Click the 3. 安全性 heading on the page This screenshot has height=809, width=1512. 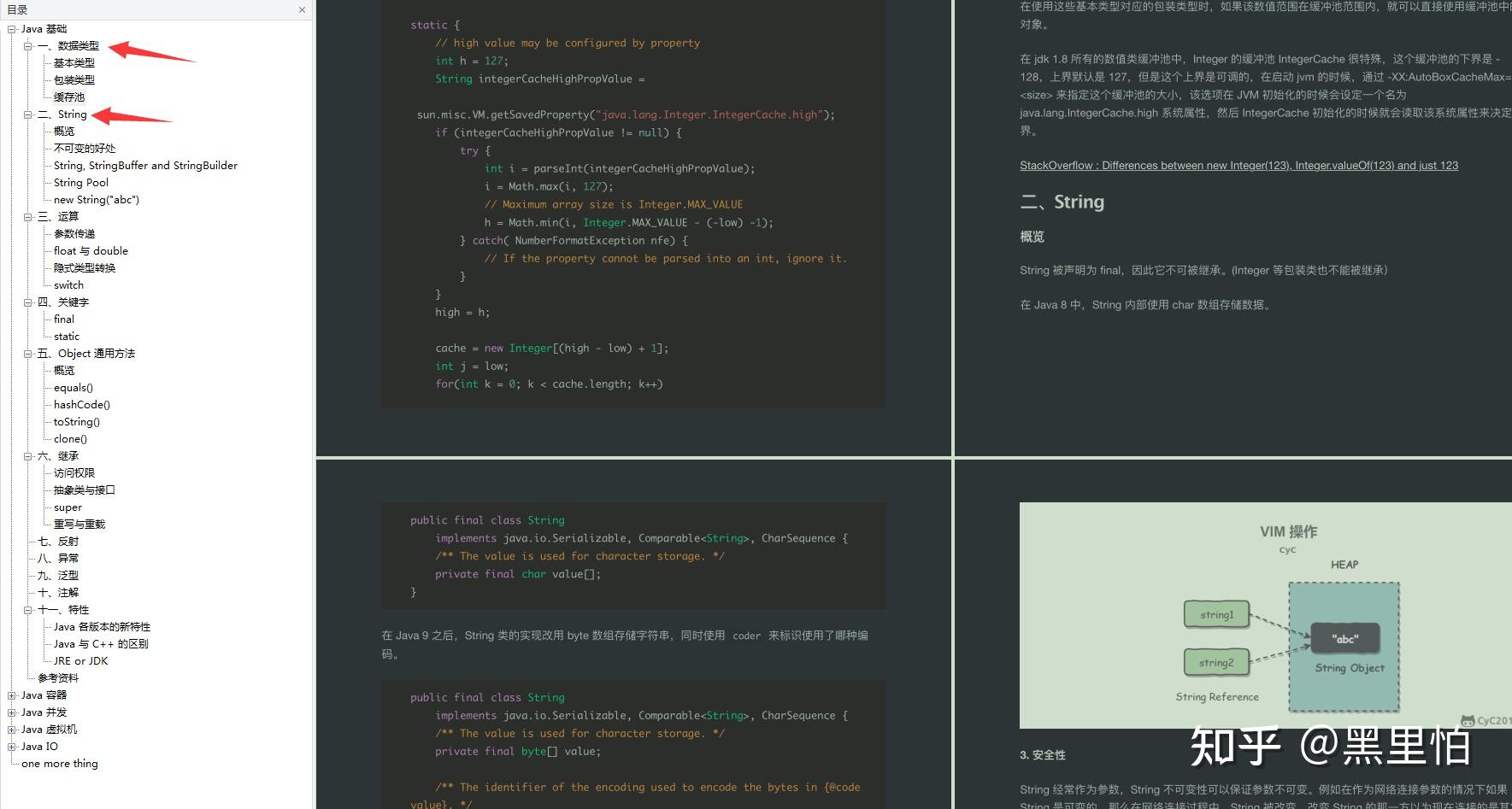[1043, 755]
